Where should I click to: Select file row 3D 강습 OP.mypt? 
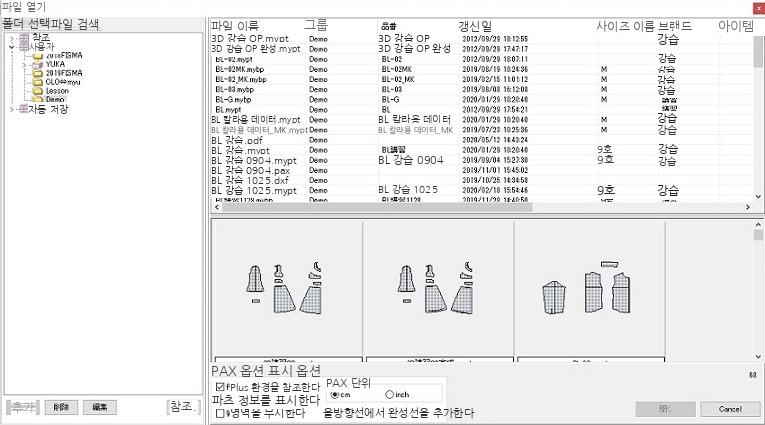click(x=482, y=39)
